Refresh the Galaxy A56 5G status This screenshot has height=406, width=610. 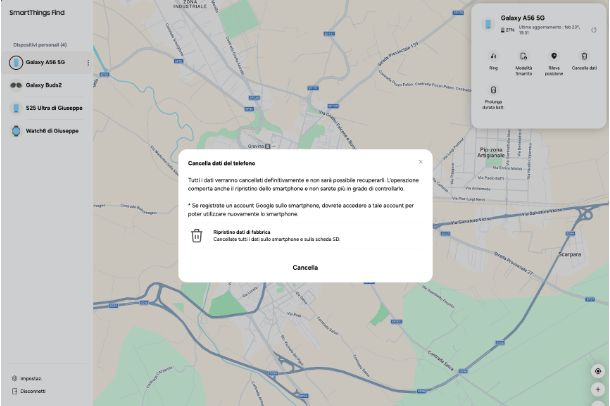pyautogui.click(x=594, y=30)
